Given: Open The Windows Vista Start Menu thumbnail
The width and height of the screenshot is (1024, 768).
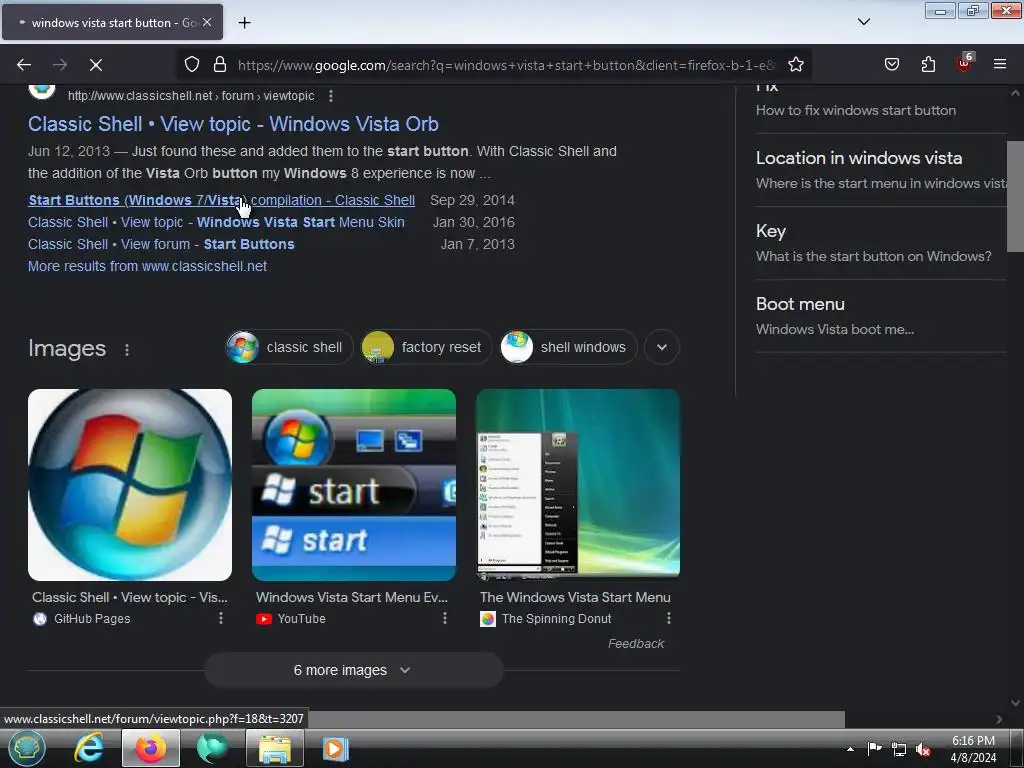Looking at the screenshot, I should tap(578, 485).
